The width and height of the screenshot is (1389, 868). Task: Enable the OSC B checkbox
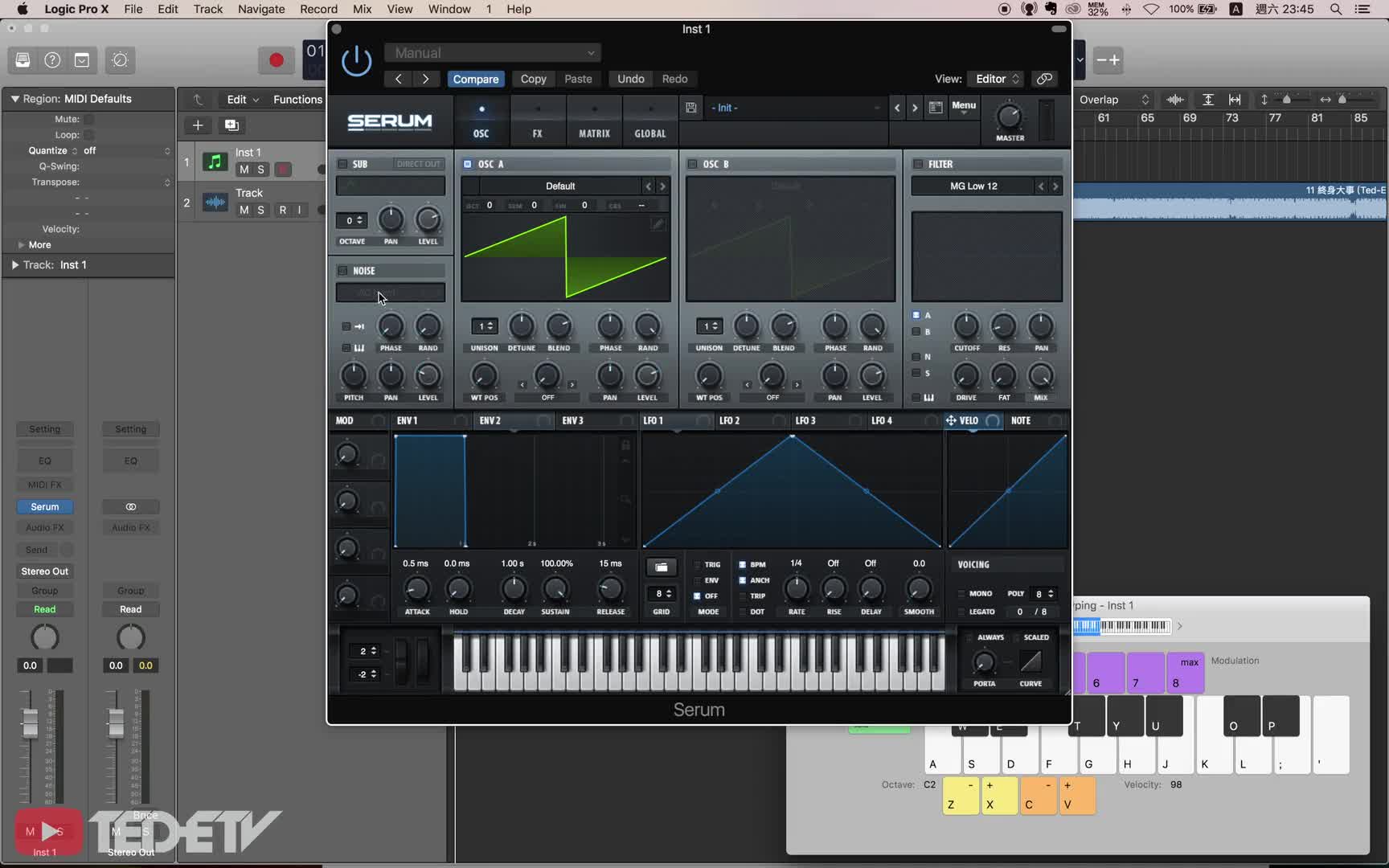pyautogui.click(x=692, y=164)
